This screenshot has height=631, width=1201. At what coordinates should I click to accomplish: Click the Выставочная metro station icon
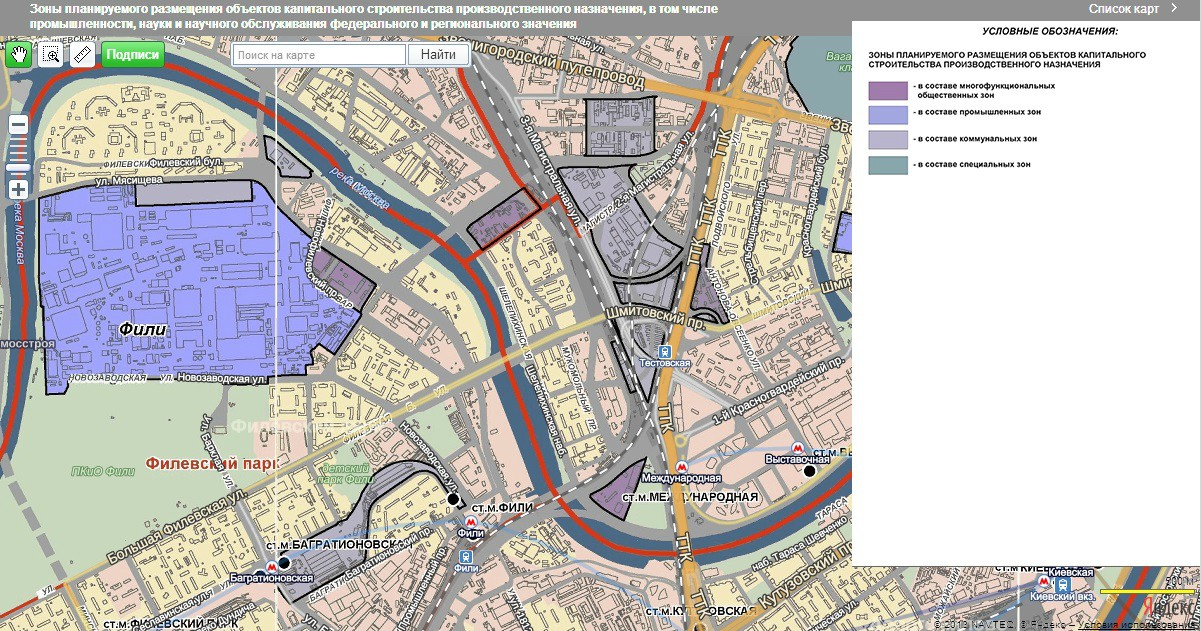pos(797,448)
